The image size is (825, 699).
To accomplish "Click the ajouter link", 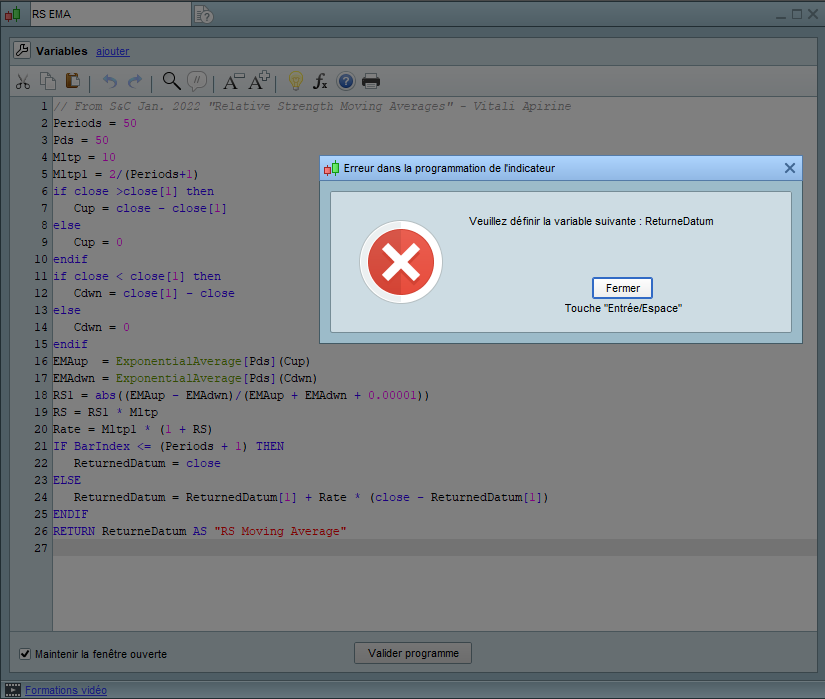I will [x=113, y=51].
